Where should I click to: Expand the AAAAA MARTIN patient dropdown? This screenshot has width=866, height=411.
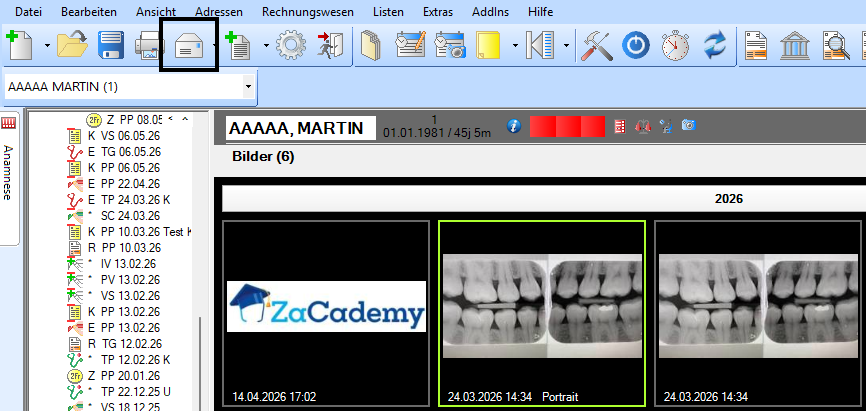coord(248,87)
